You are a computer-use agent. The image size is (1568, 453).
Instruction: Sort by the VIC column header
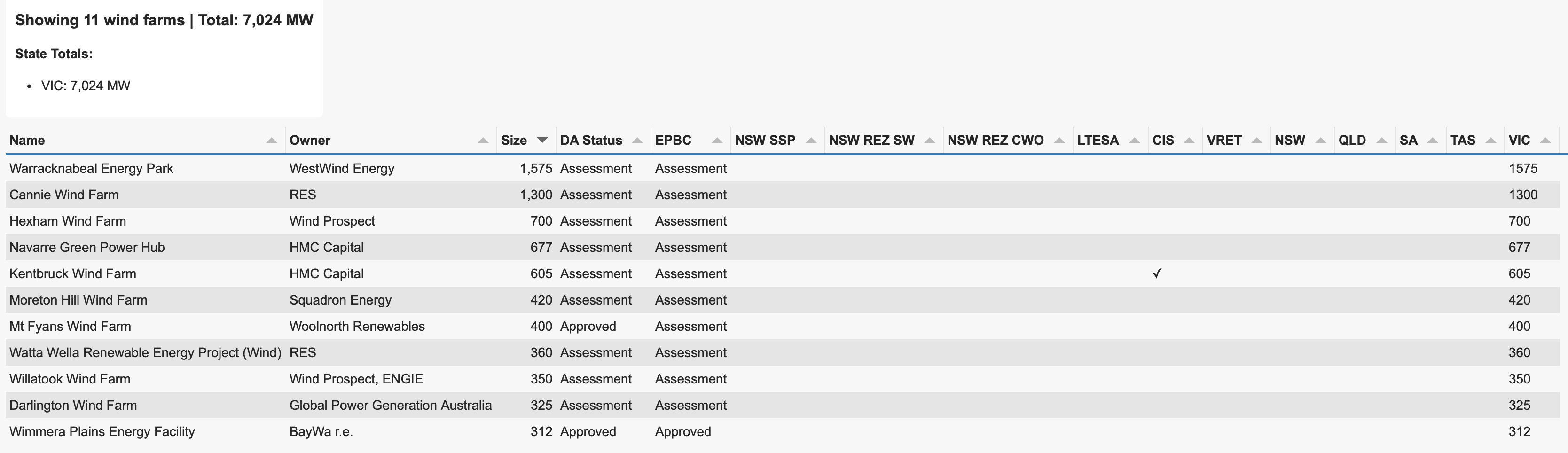pos(1519,141)
